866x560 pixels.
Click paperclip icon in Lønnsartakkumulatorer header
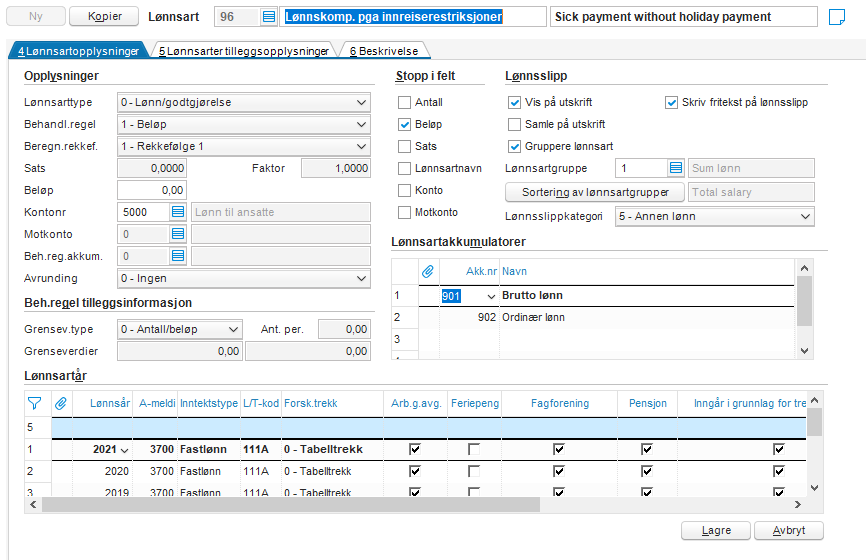click(427, 271)
